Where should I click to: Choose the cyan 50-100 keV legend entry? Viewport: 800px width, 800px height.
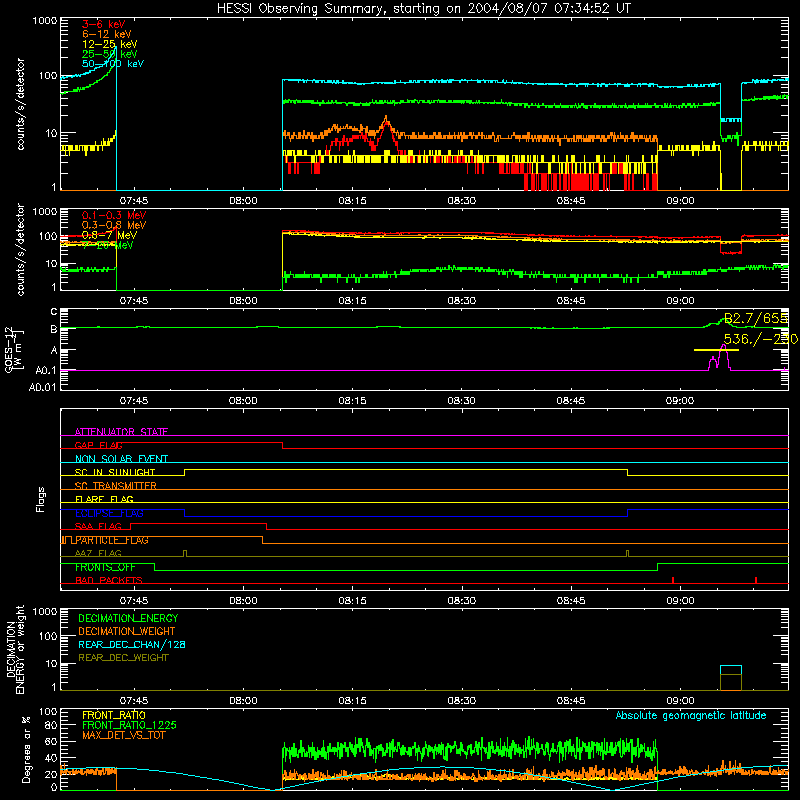pos(112,64)
